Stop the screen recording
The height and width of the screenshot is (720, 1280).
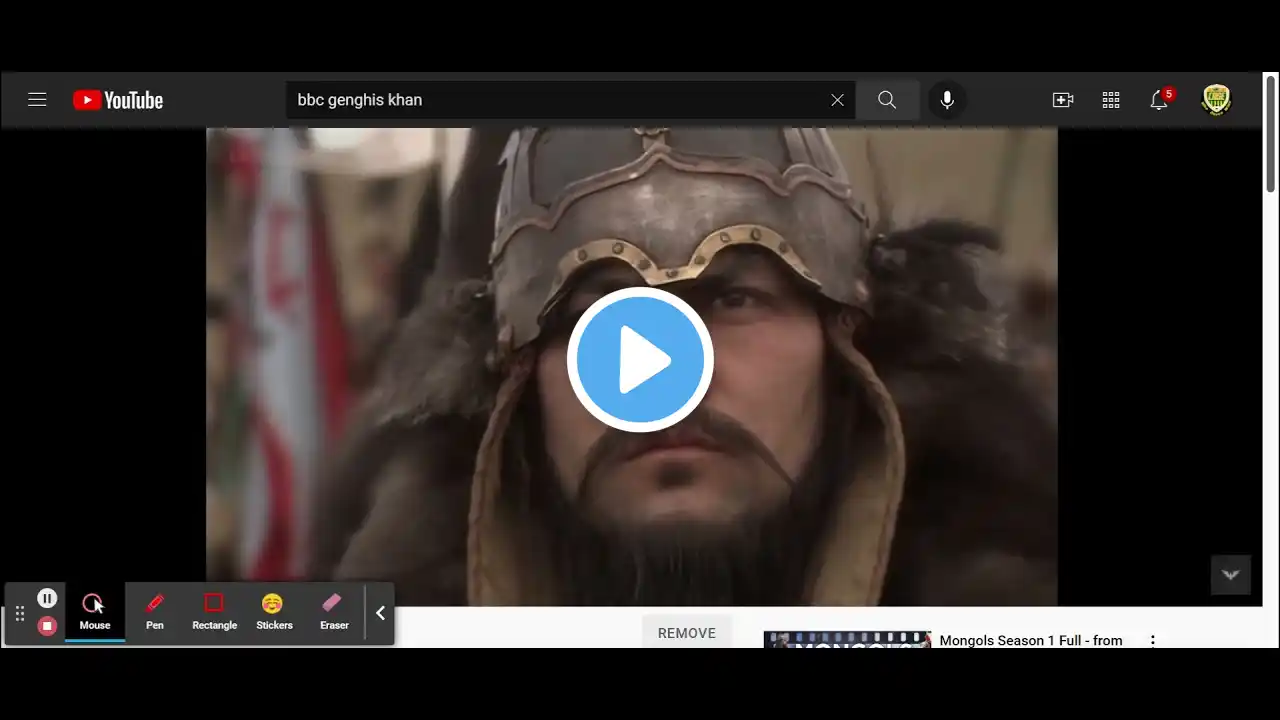(47, 626)
